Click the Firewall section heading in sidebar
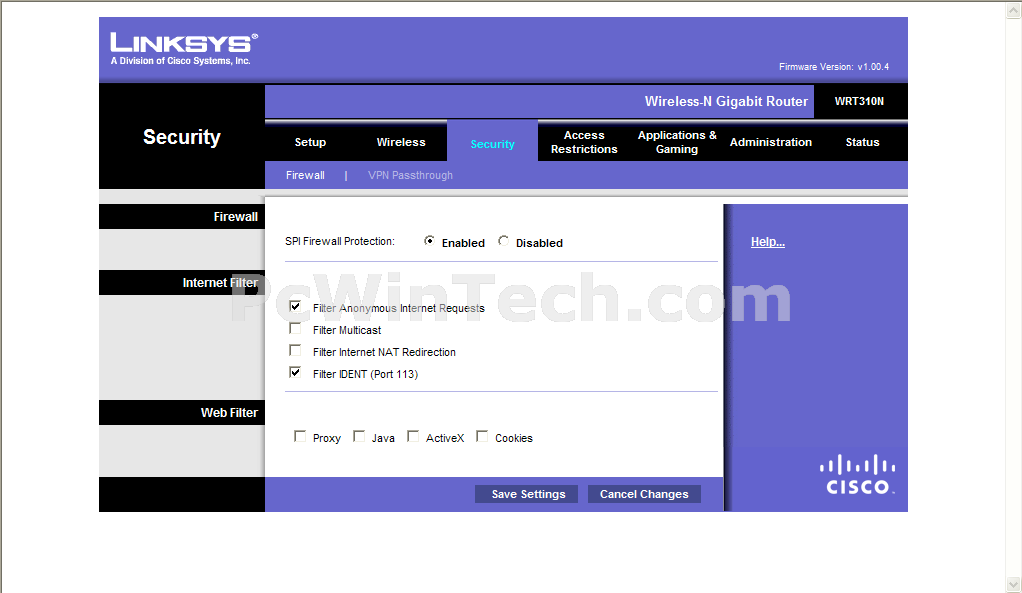The height and width of the screenshot is (593, 1022). pyautogui.click(x=235, y=216)
